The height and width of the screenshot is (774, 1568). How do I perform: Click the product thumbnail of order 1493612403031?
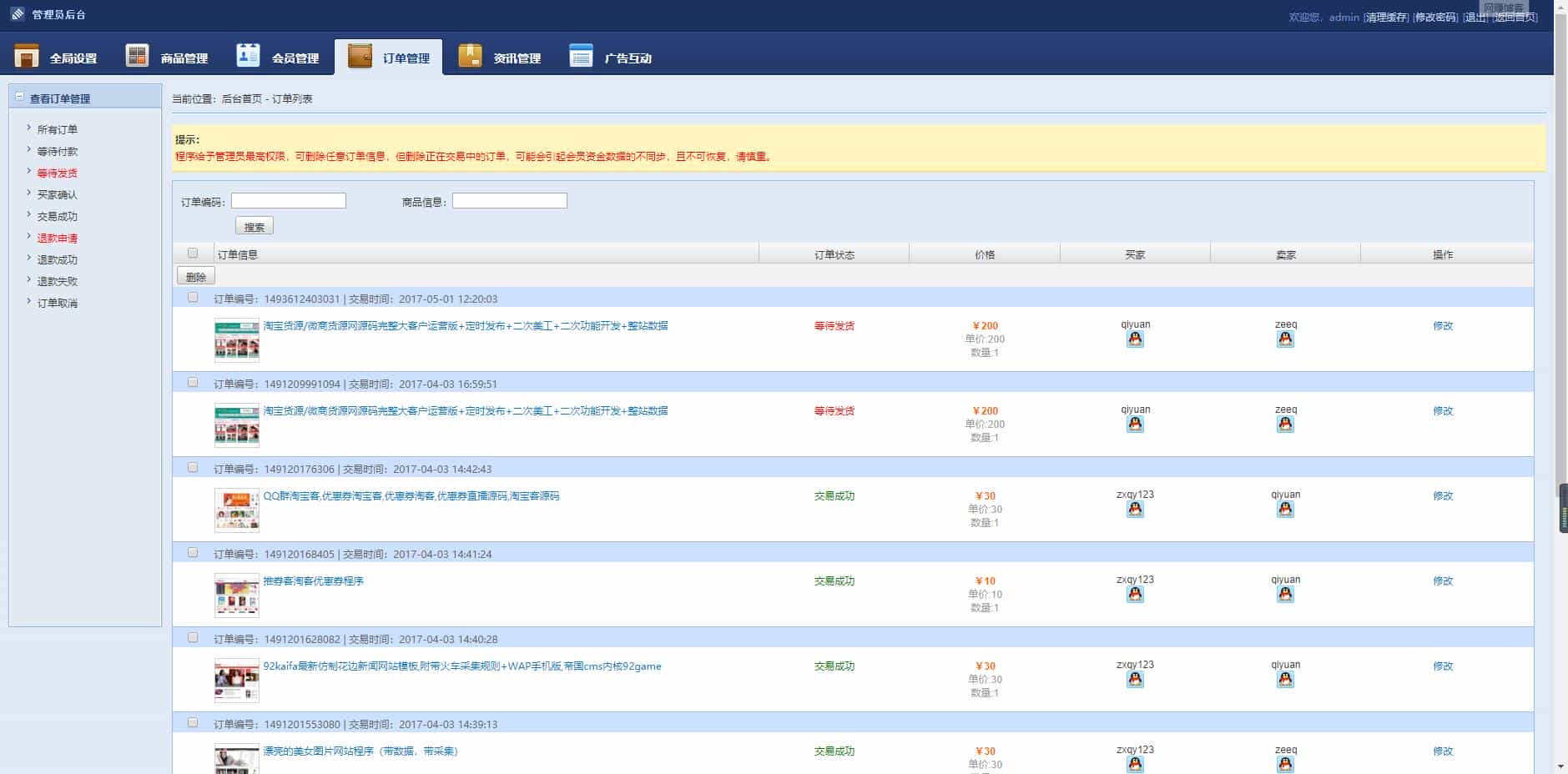point(237,340)
